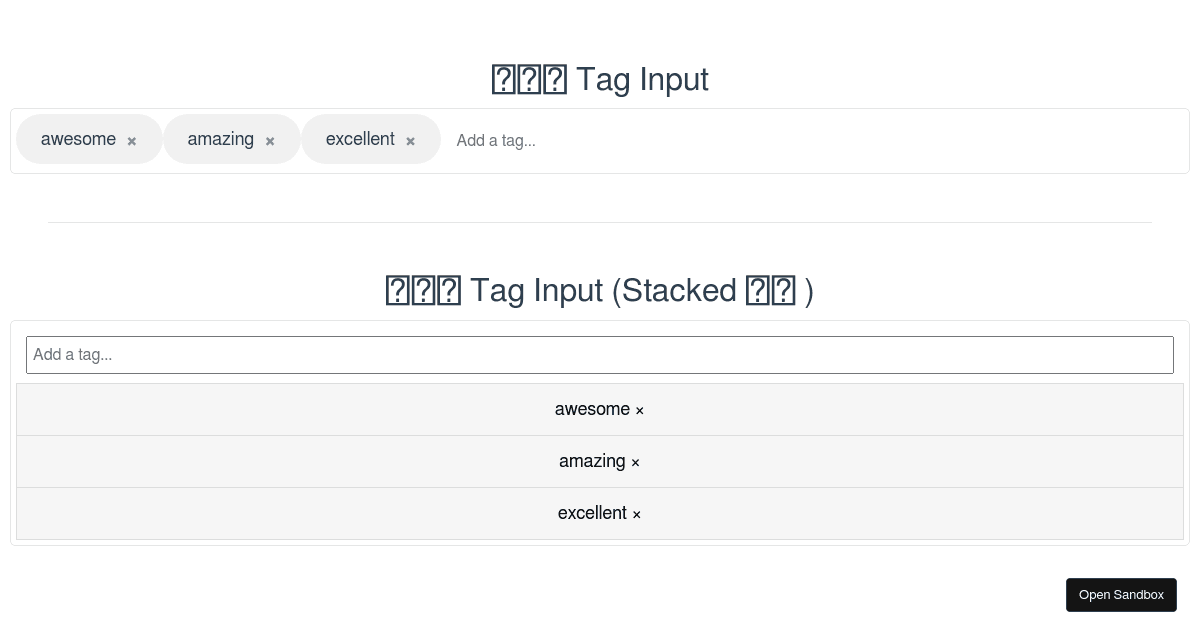Click the horizontal divider between sections
The width and height of the screenshot is (1200, 630).
point(600,222)
